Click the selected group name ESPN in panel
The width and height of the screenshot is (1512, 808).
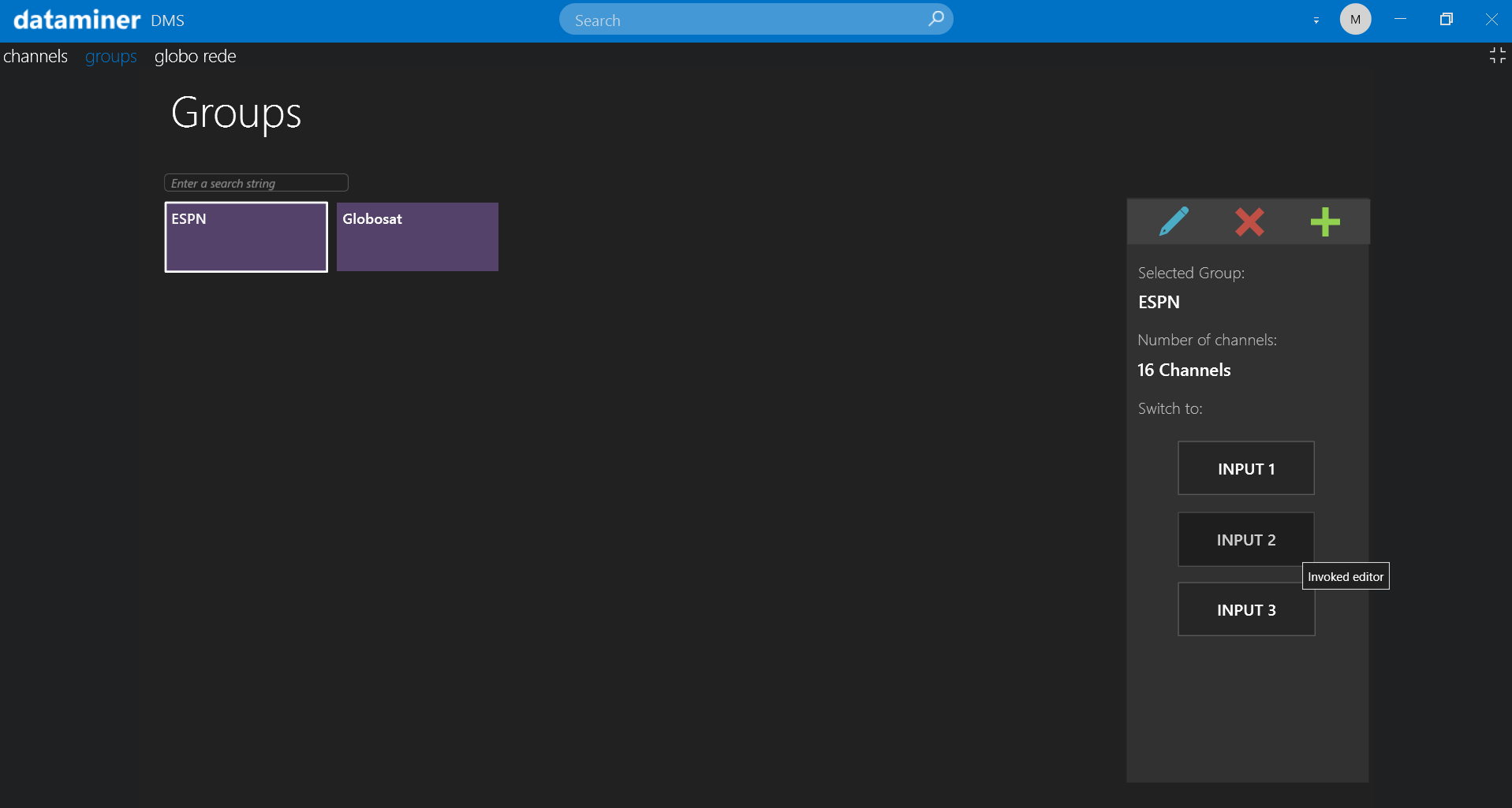pyautogui.click(x=1159, y=302)
